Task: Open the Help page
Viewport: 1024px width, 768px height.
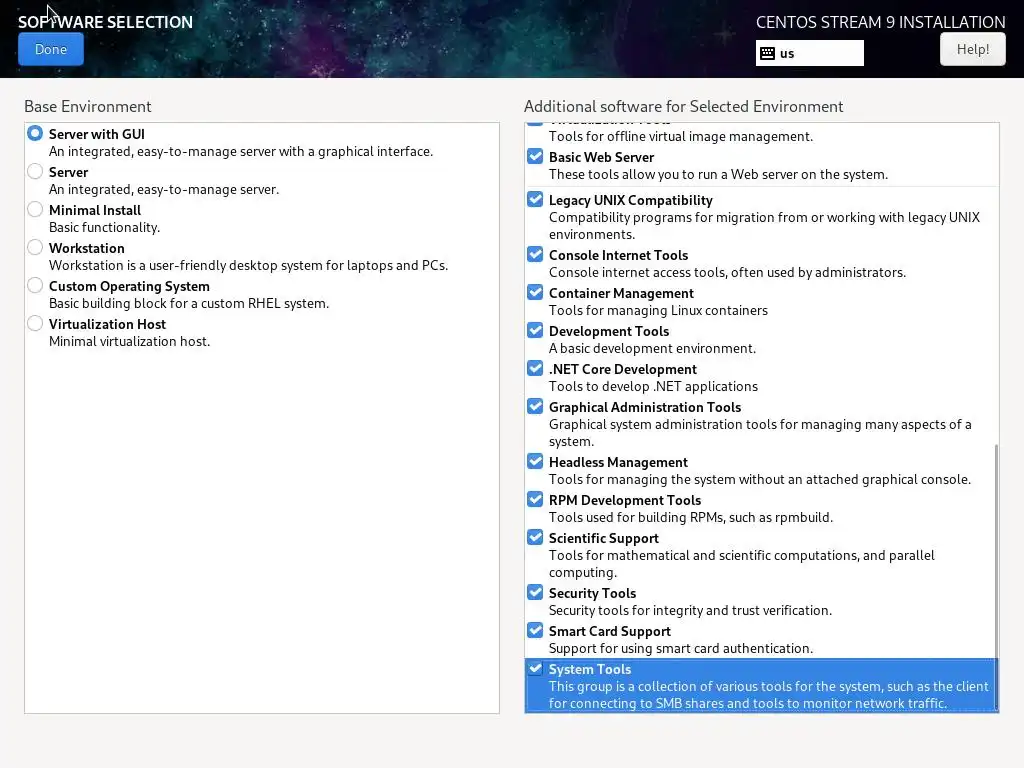Action: (x=972, y=49)
